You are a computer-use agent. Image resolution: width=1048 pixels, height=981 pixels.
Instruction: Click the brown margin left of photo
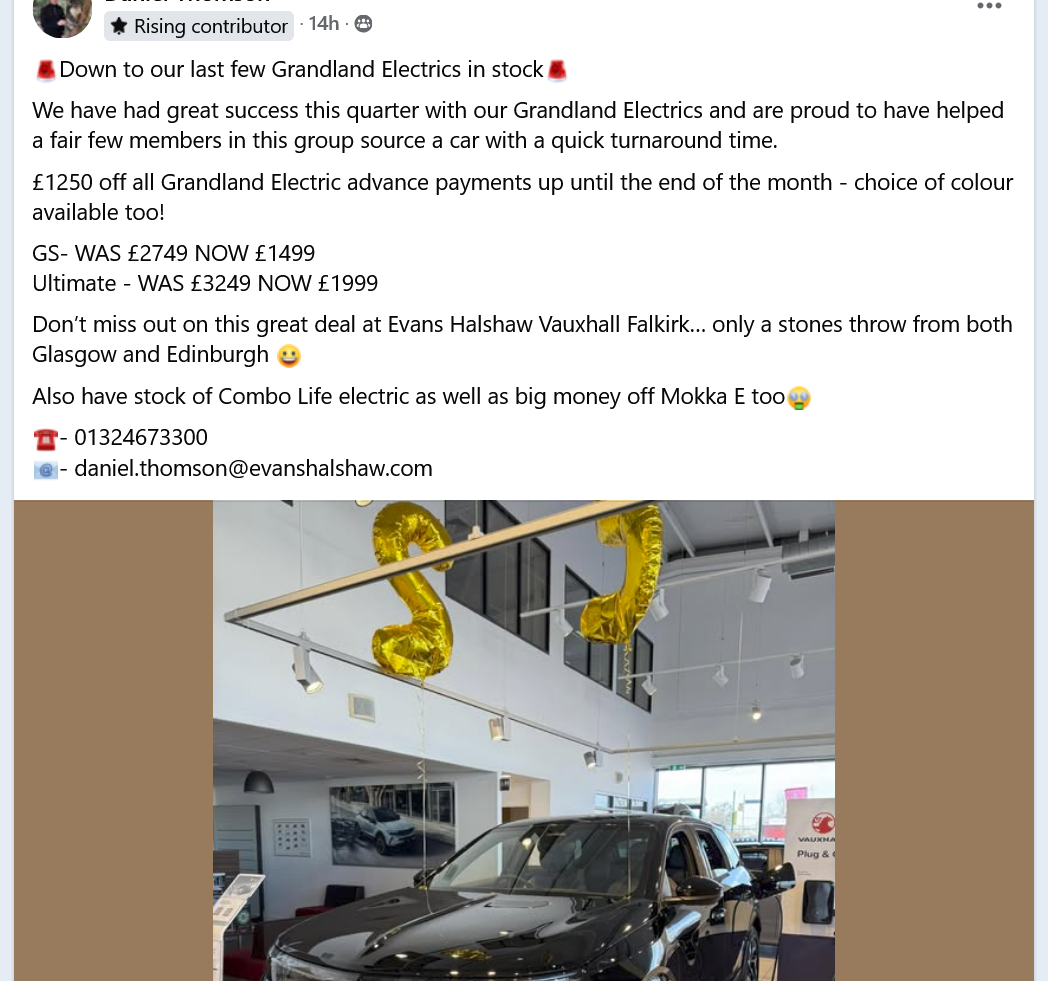(114, 740)
